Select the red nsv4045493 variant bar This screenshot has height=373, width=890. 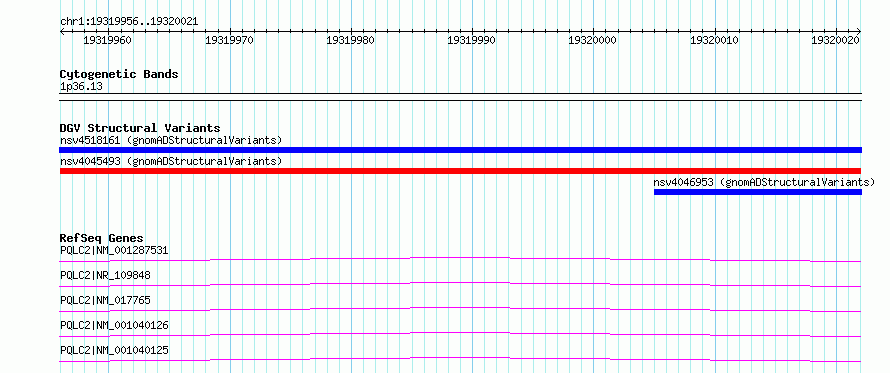point(460,171)
